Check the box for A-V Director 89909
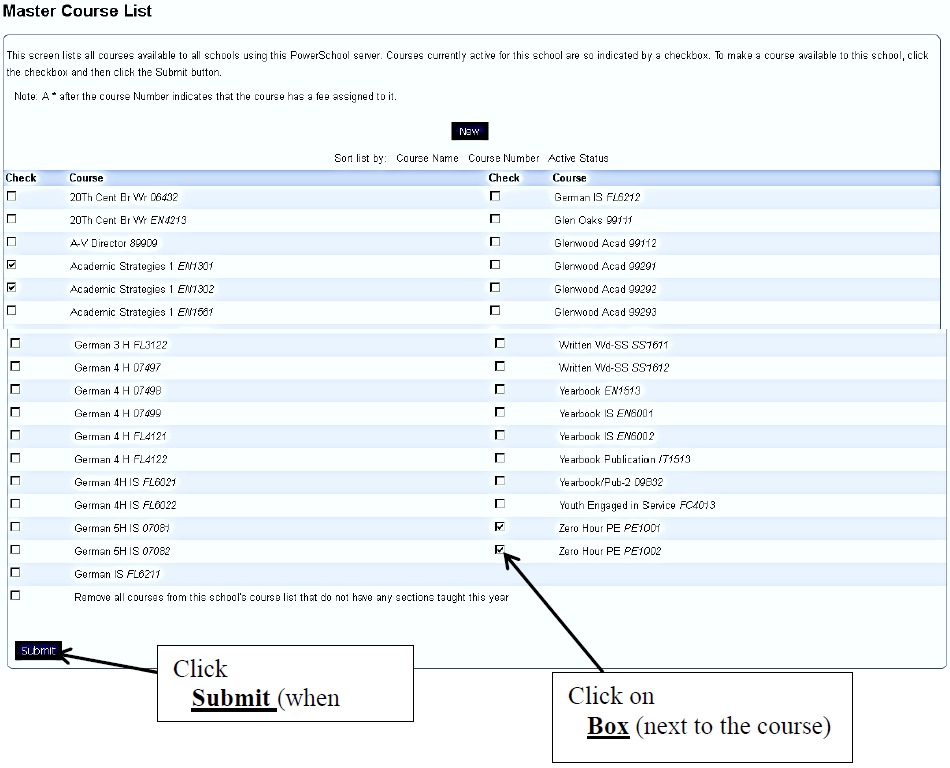The image size is (950, 768). point(12,242)
